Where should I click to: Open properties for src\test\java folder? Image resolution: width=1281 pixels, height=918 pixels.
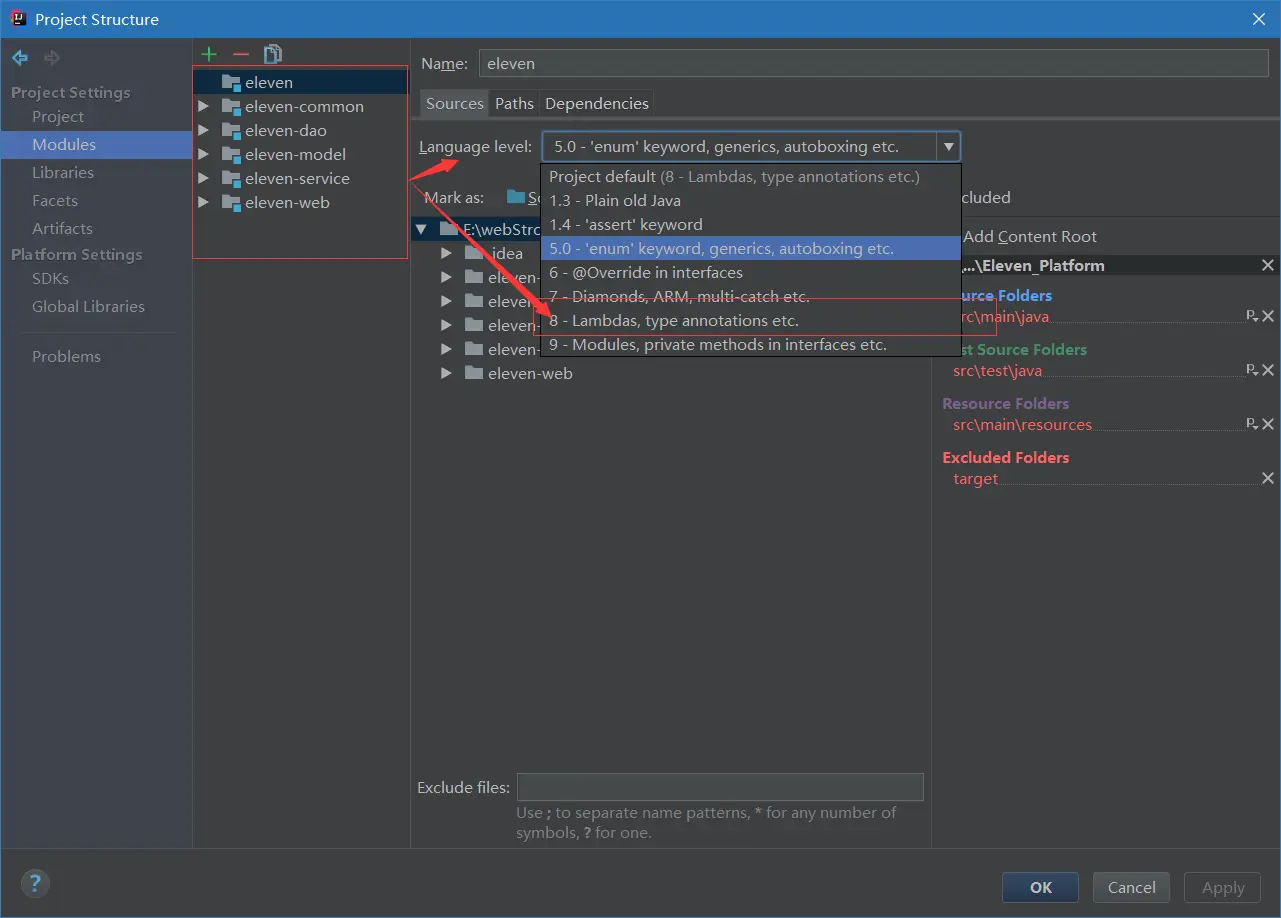coord(1251,370)
